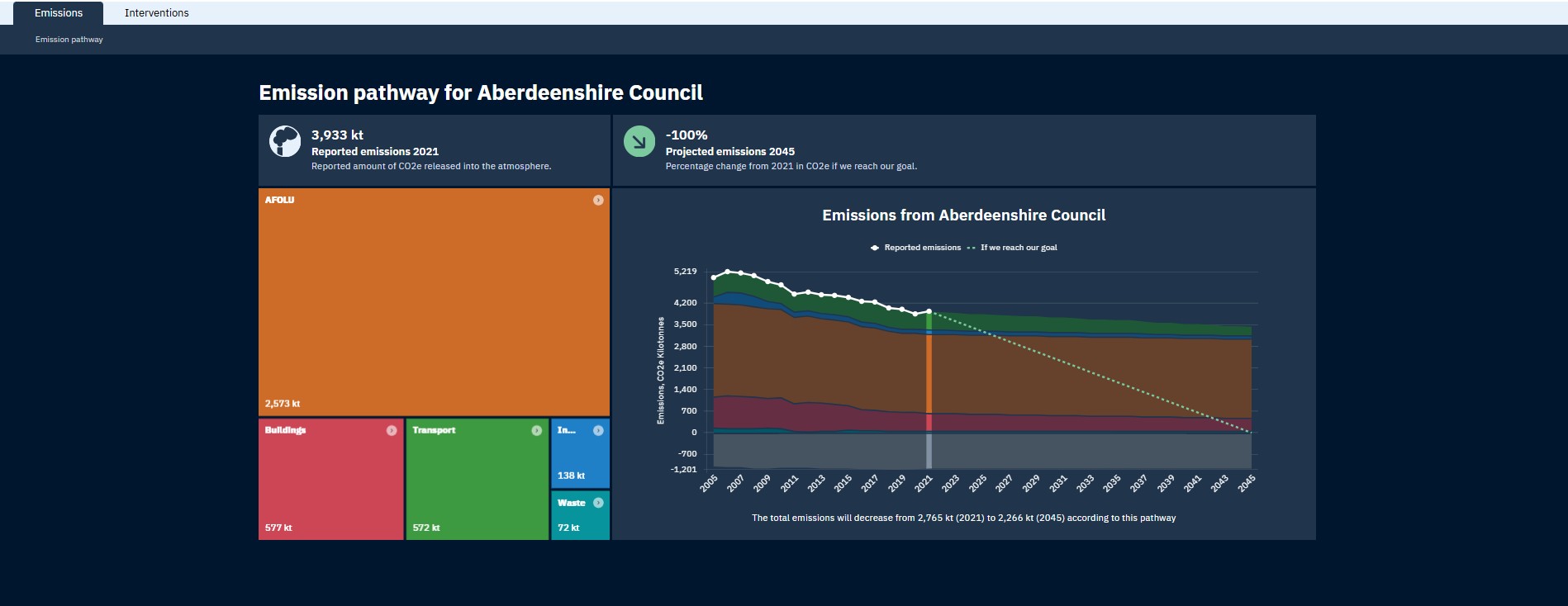Click the 572 kt Transport value
This screenshot has height=606, width=1568.
click(x=426, y=528)
